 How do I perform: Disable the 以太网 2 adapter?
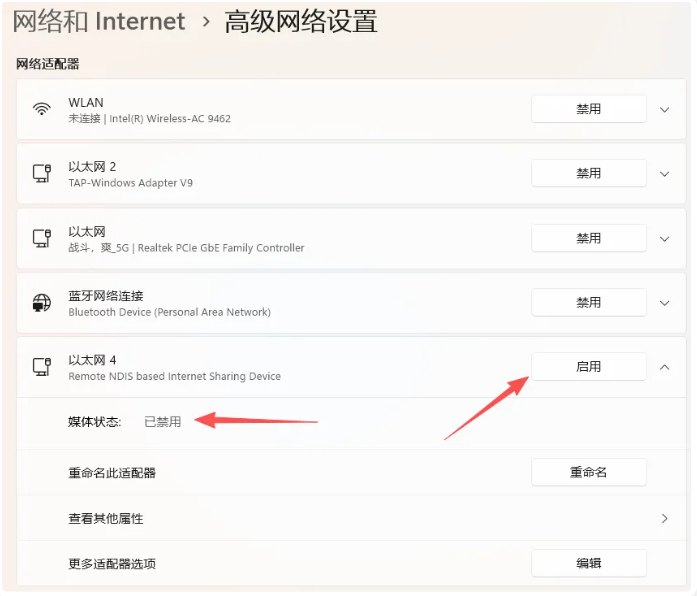point(589,173)
